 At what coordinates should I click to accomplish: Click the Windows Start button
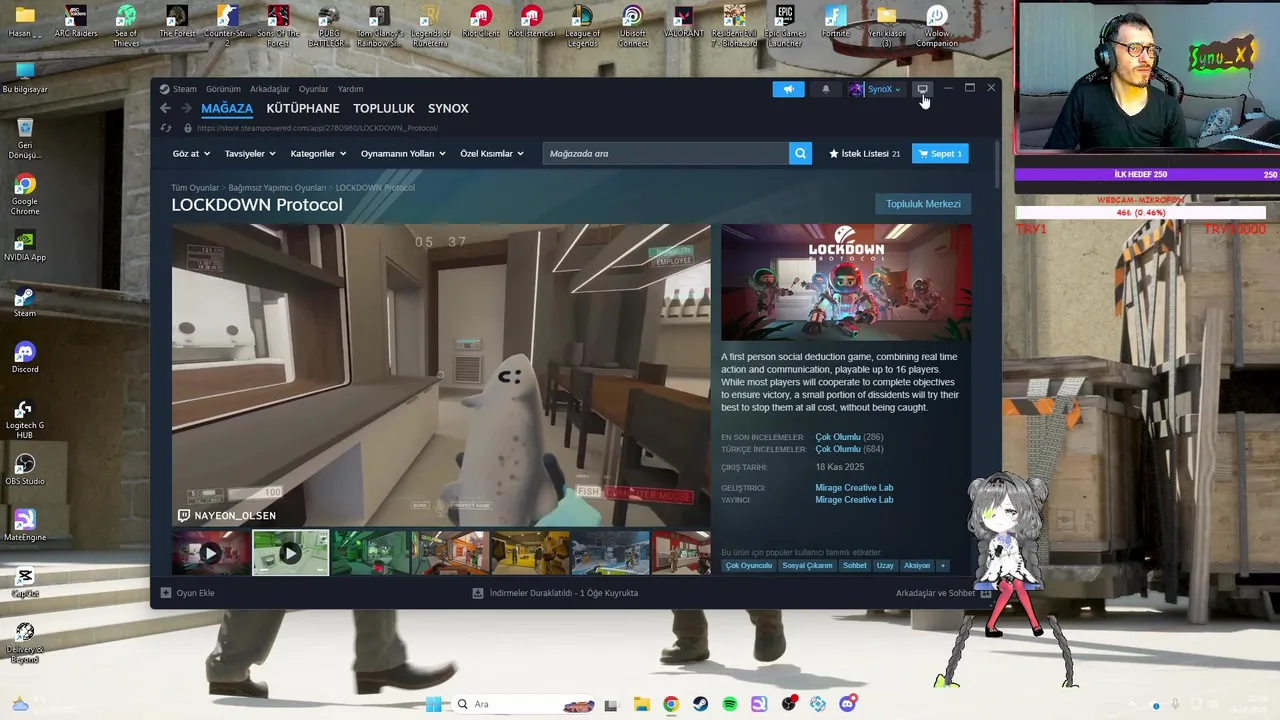[x=434, y=704]
